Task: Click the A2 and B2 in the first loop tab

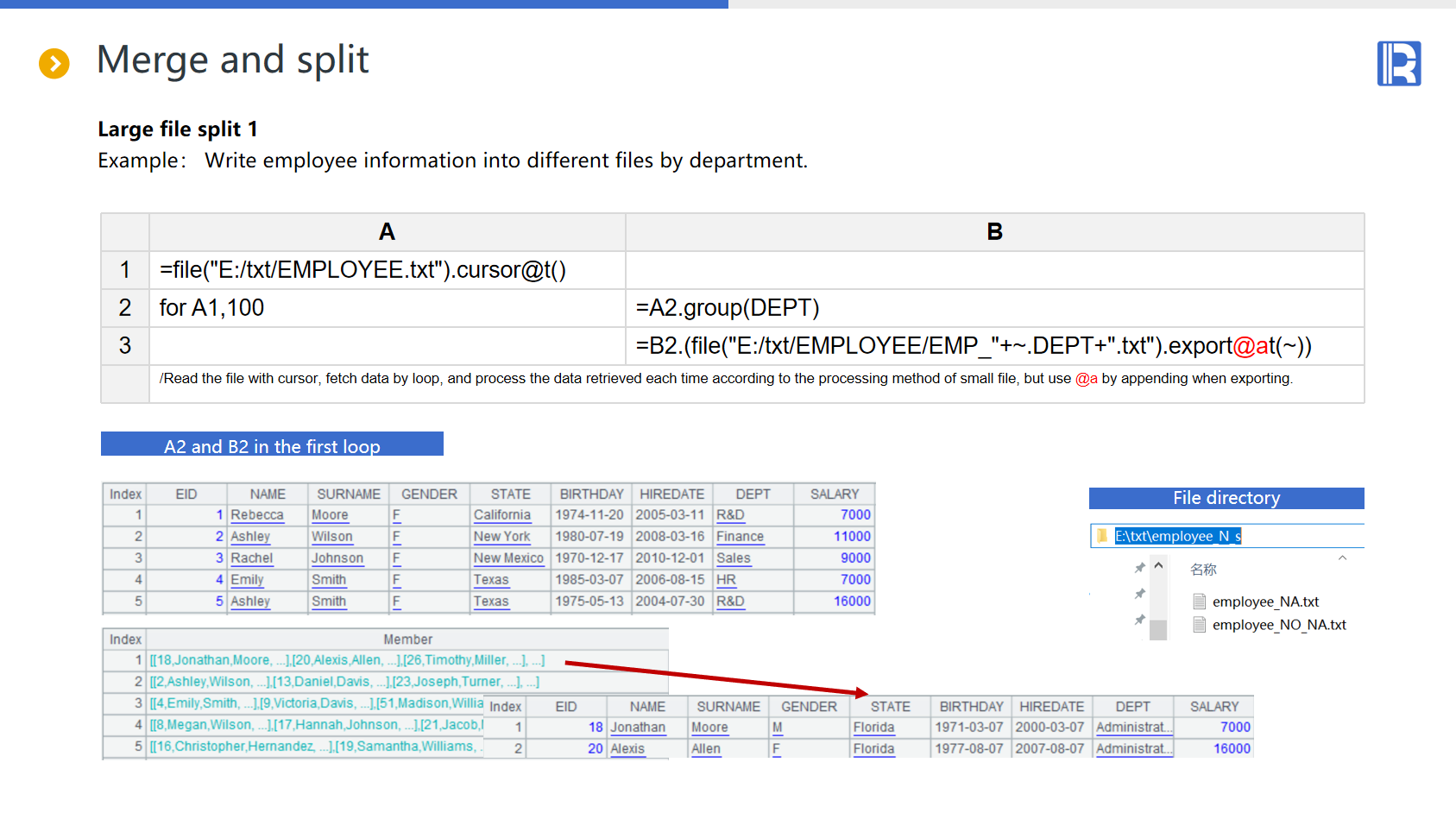Action: (272, 445)
